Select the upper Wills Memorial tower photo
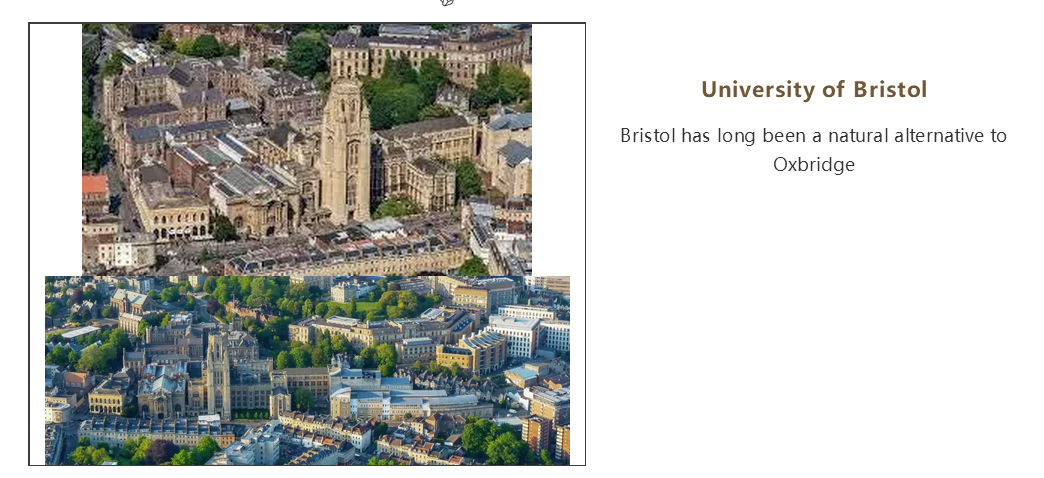The width and height of the screenshot is (1044, 478). pos(307,150)
